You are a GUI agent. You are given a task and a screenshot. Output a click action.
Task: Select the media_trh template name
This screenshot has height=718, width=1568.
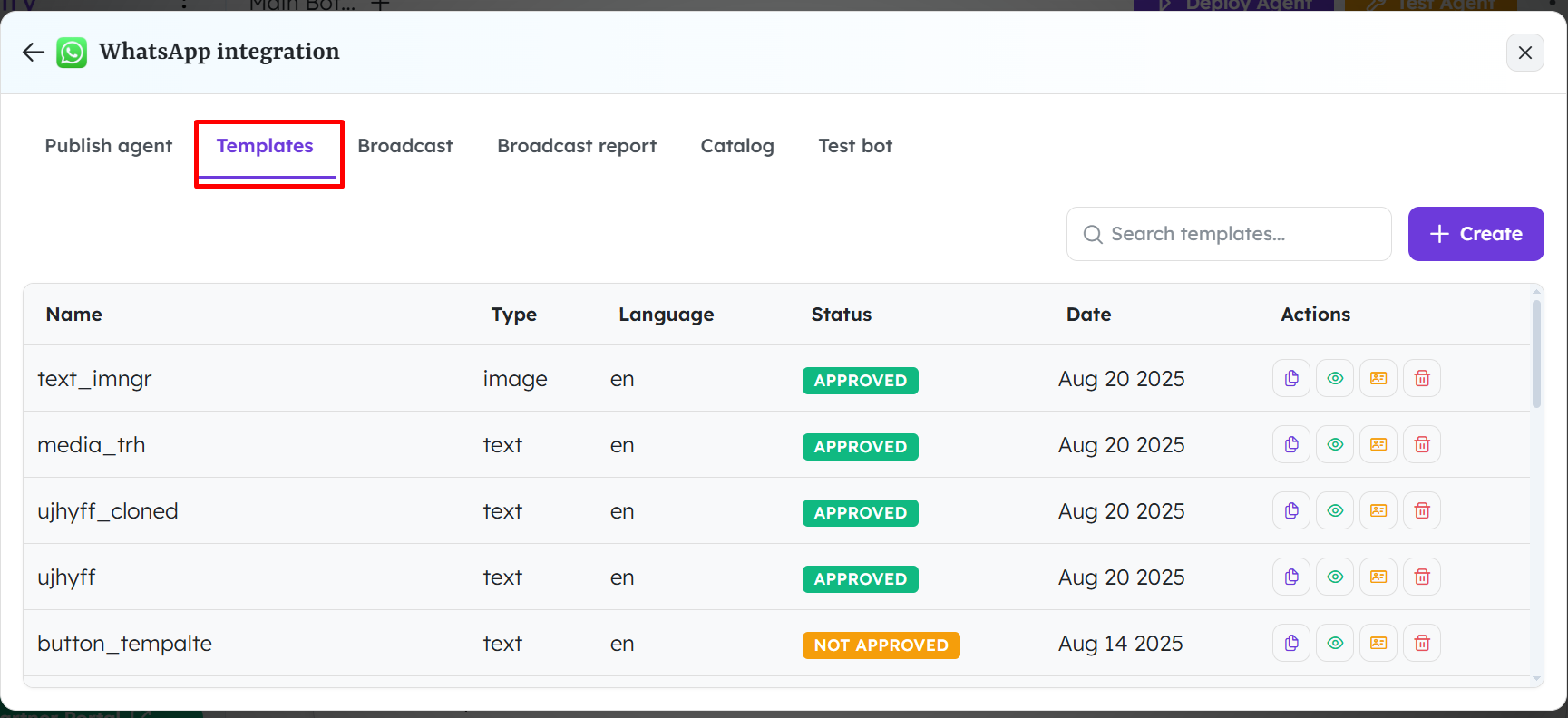click(92, 445)
